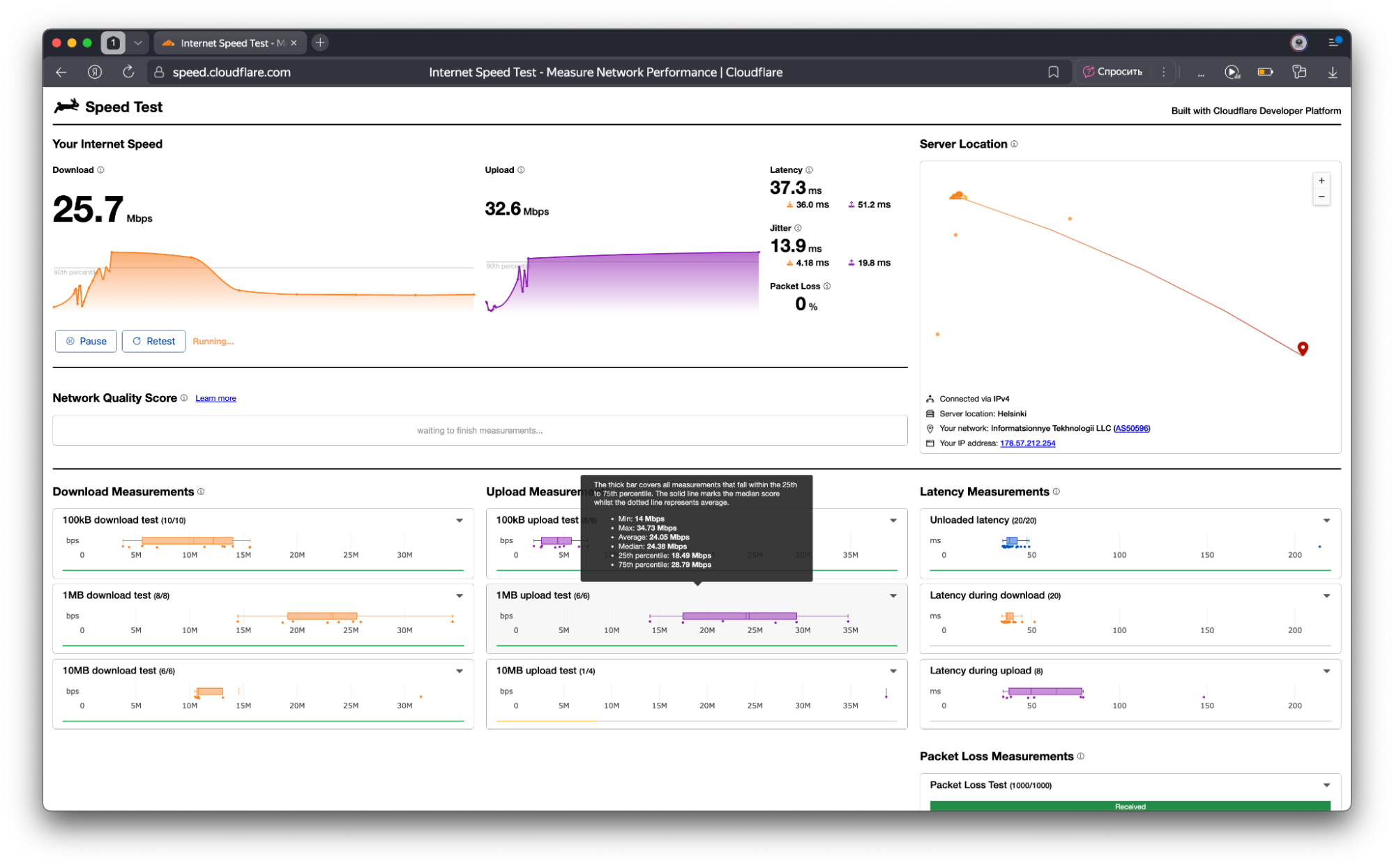
Task: Open the tab group counter button
Action: 113,43
